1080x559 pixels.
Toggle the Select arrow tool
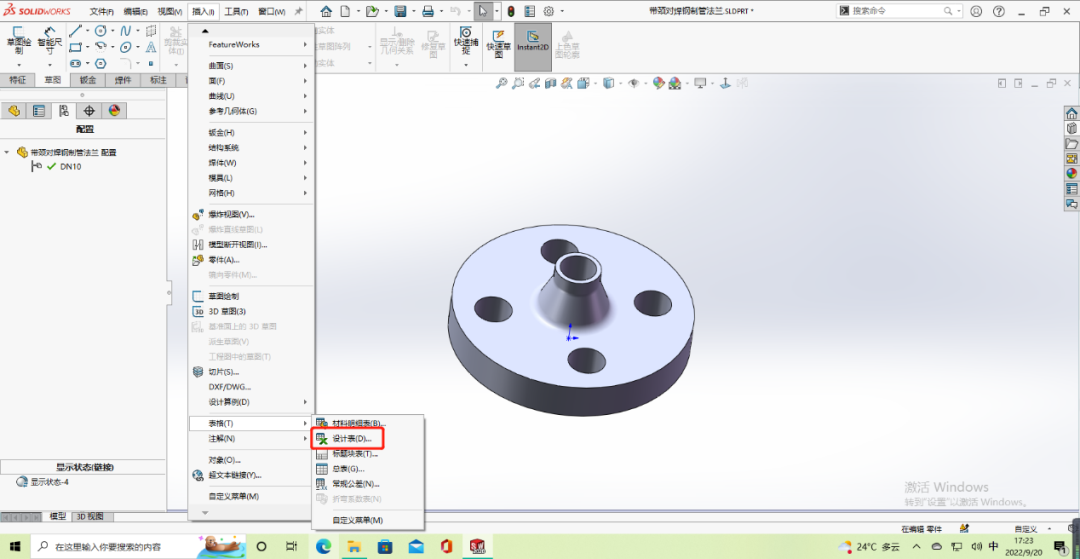tap(483, 11)
